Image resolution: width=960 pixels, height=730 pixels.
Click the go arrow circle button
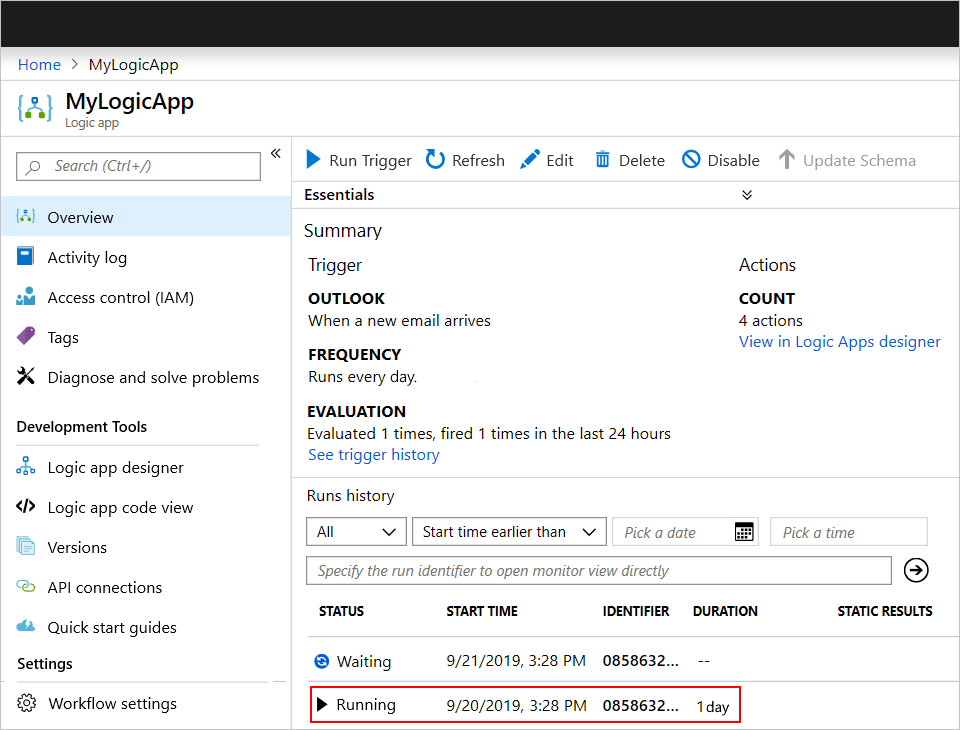(x=916, y=570)
